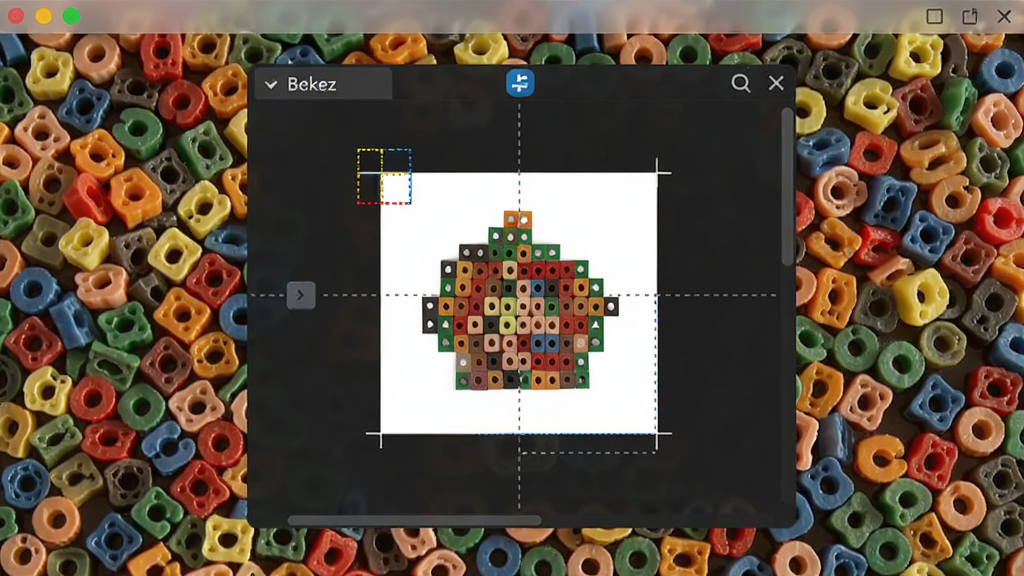
Task: Click the horizontal scrollbar at panel bottom
Action: [415, 520]
